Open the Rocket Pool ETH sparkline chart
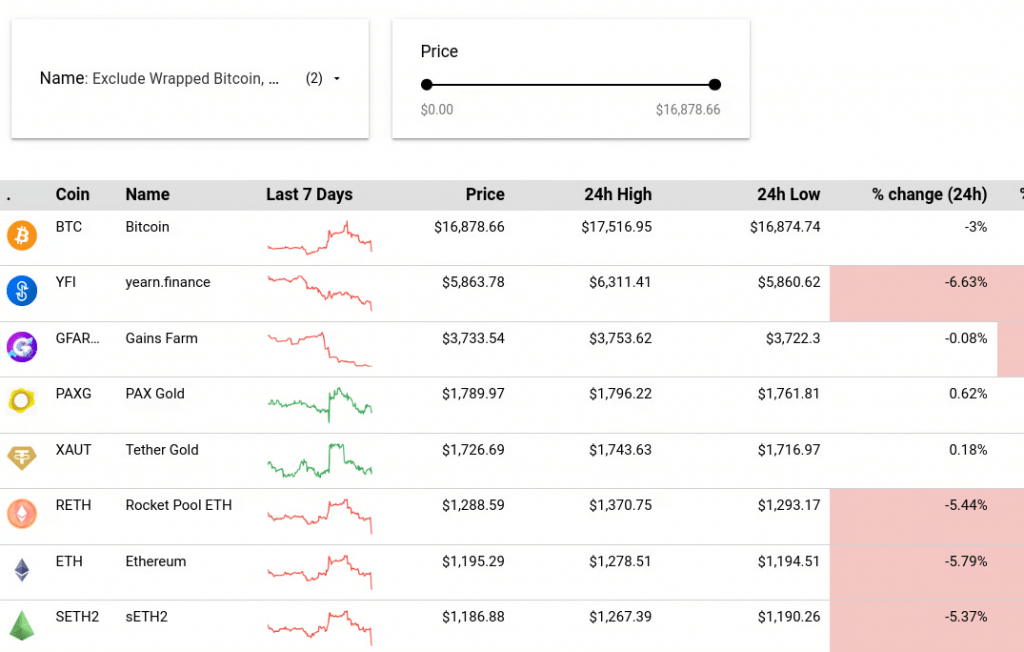The height and width of the screenshot is (652, 1024). (320, 516)
